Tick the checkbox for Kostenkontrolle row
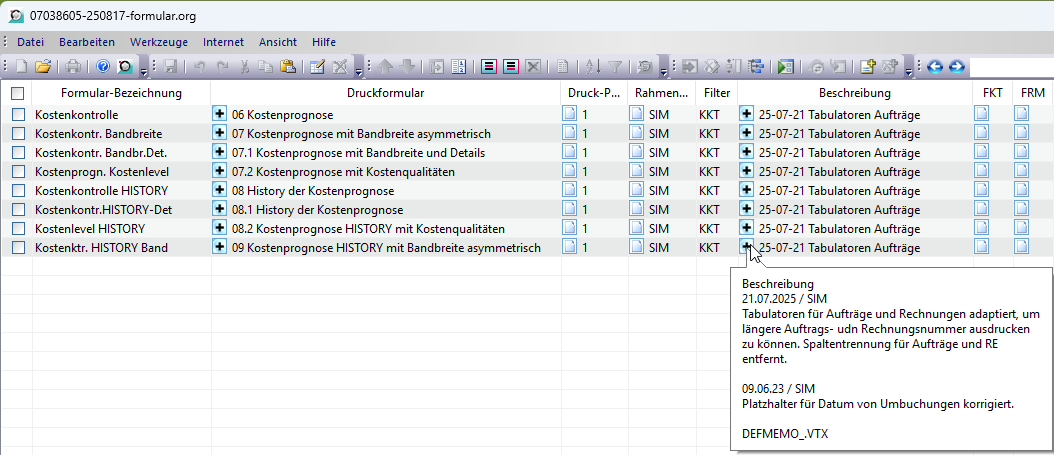The height and width of the screenshot is (455, 1054). pyautogui.click(x=18, y=115)
